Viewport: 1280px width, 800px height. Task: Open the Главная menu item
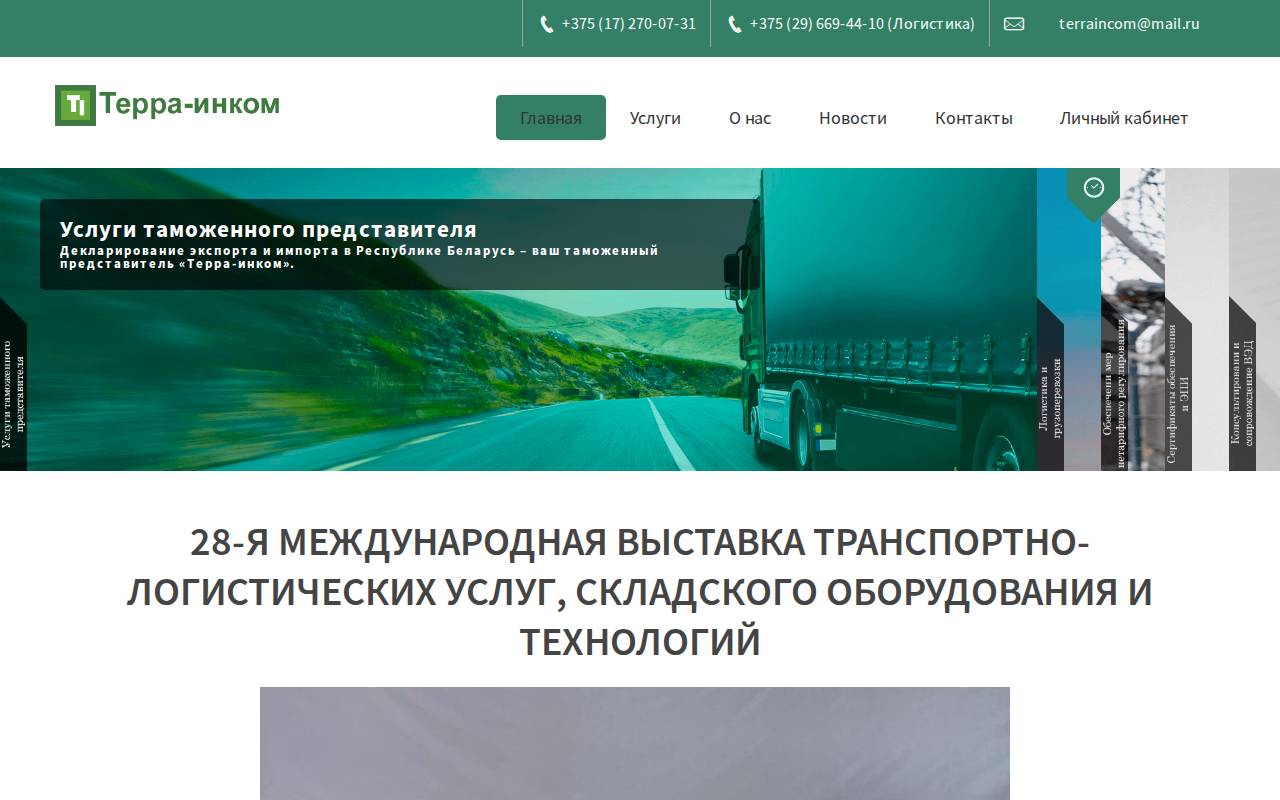coord(551,118)
